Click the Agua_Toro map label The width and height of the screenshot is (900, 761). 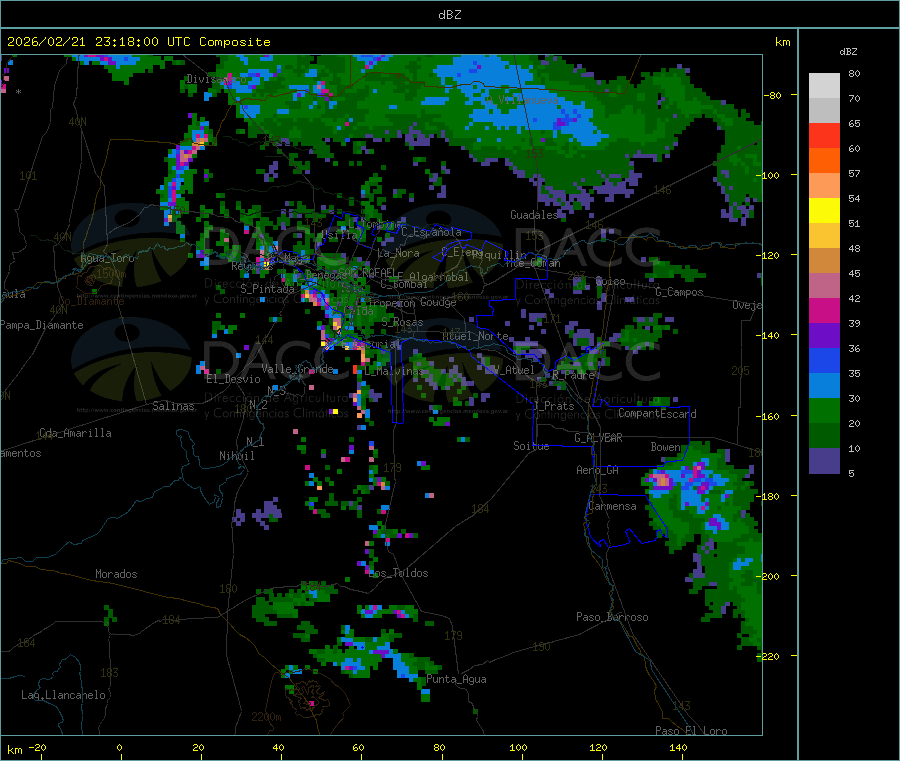pos(107,259)
